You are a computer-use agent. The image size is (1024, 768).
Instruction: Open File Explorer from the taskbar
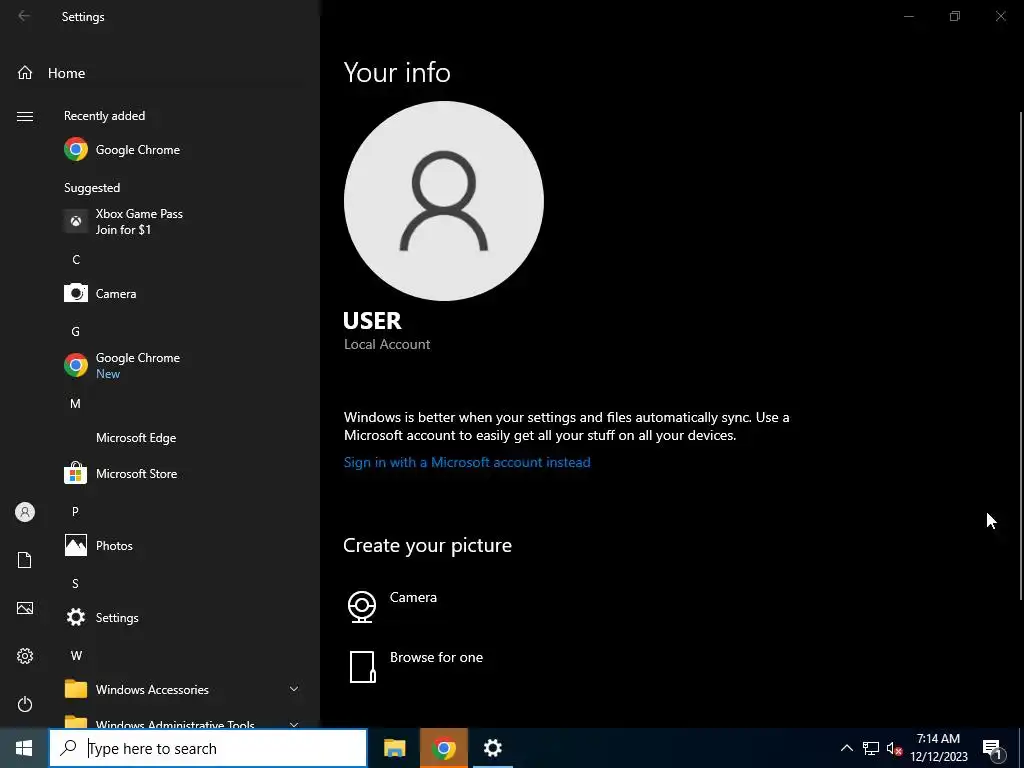(394, 748)
